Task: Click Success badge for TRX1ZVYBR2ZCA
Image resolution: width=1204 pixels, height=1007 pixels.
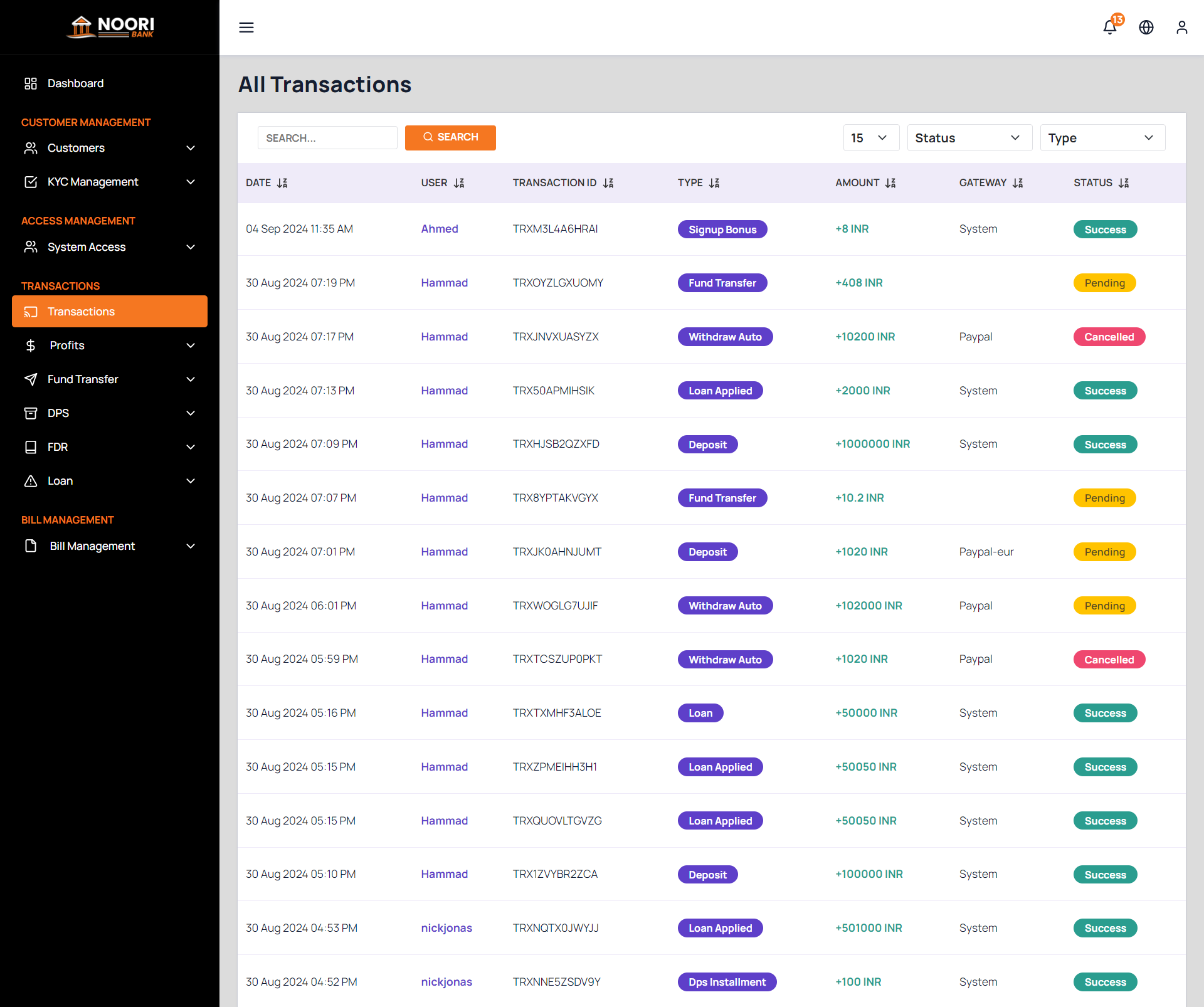Action: [x=1105, y=875]
